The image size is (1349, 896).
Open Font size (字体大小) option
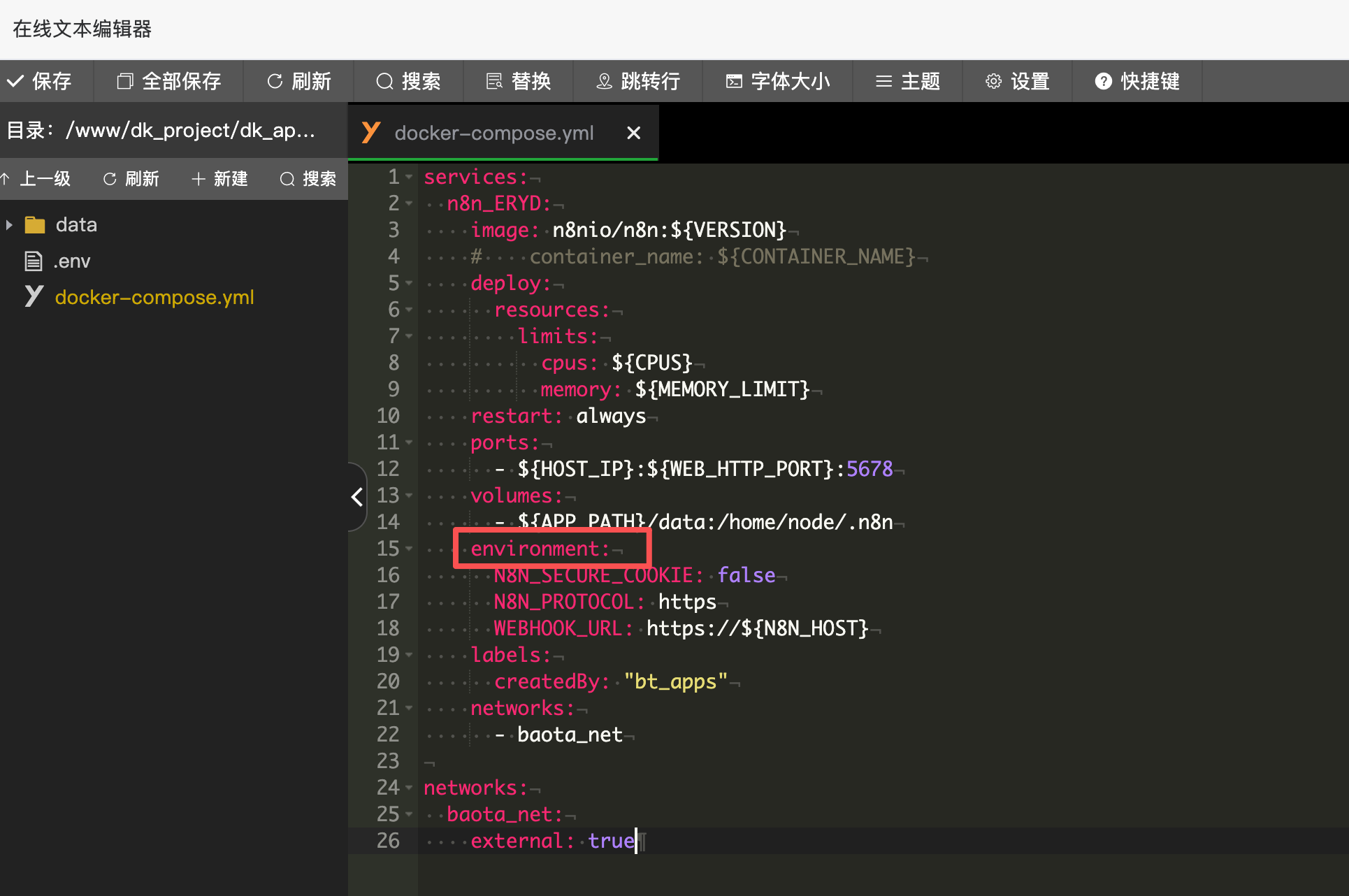pyautogui.click(x=733, y=82)
